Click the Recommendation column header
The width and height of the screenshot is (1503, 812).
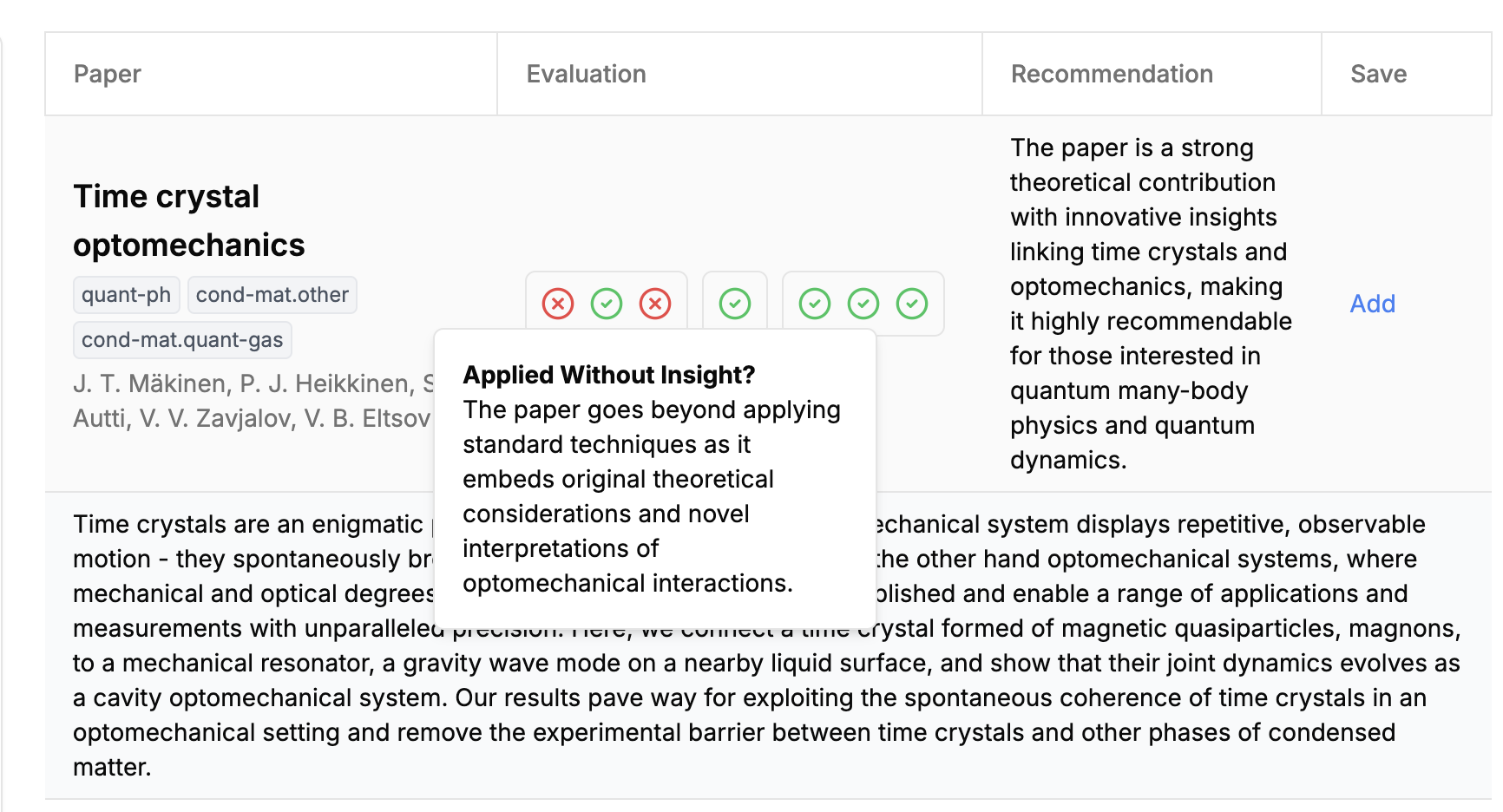click(x=1112, y=74)
